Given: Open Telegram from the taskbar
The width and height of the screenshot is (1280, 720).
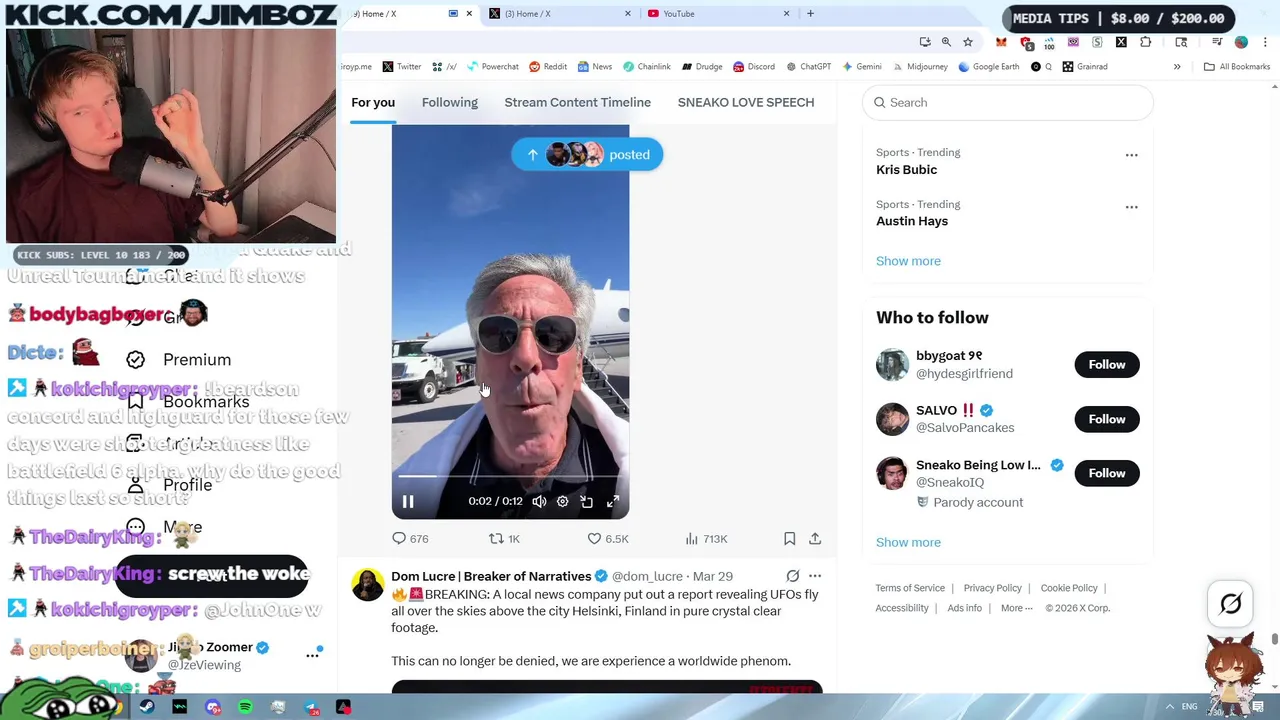Looking at the screenshot, I should (311, 707).
